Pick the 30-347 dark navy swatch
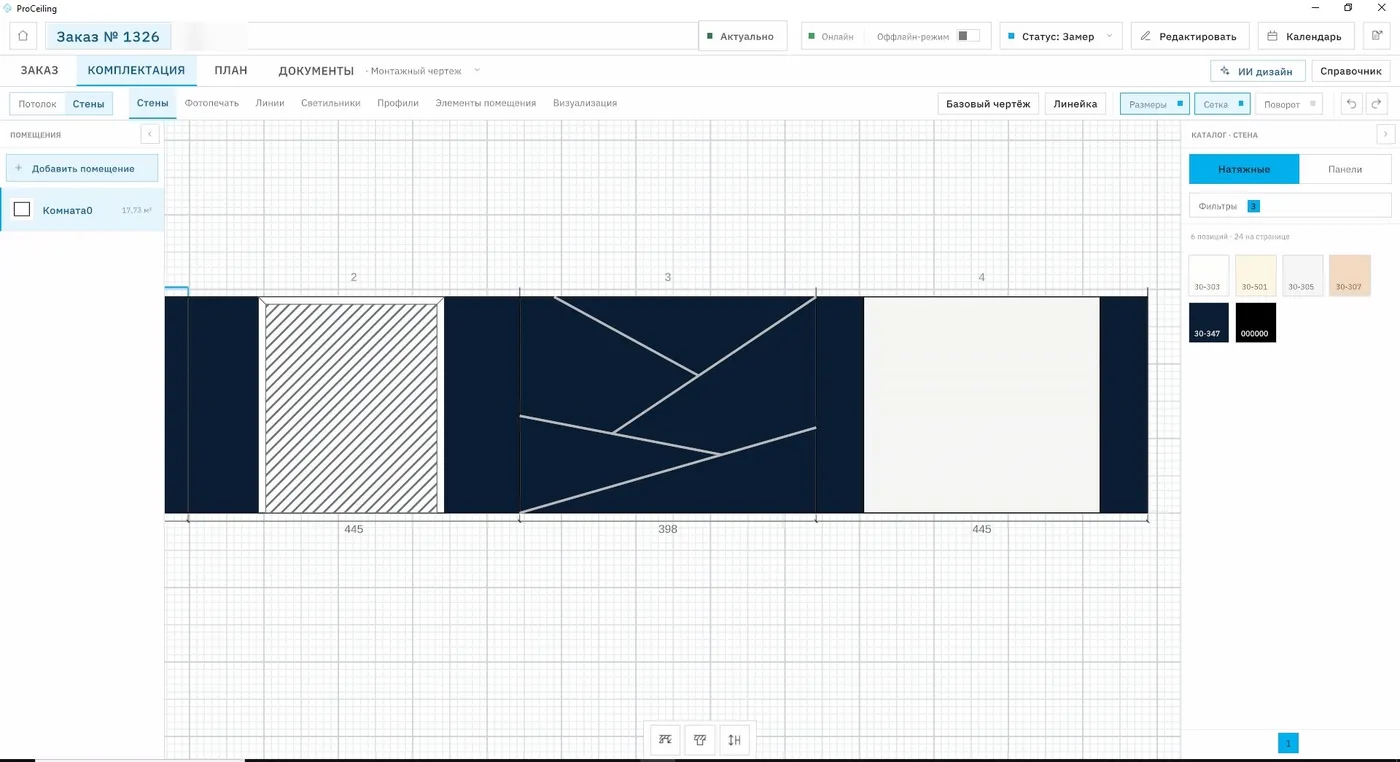The image size is (1400, 762). pyautogui.click(x=1209, y=323)
